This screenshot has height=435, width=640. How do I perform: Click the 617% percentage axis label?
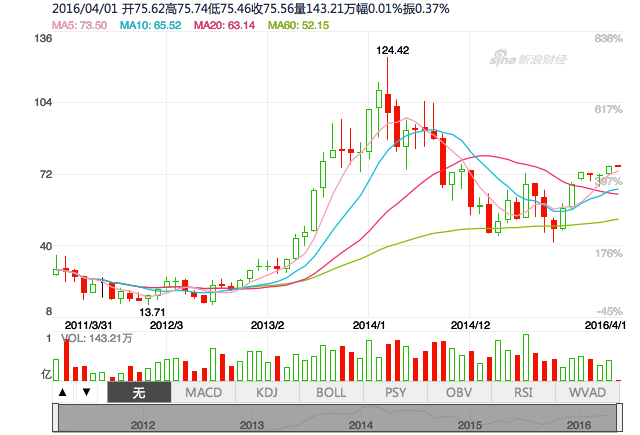pyautogui.click(x=608, y=109)
